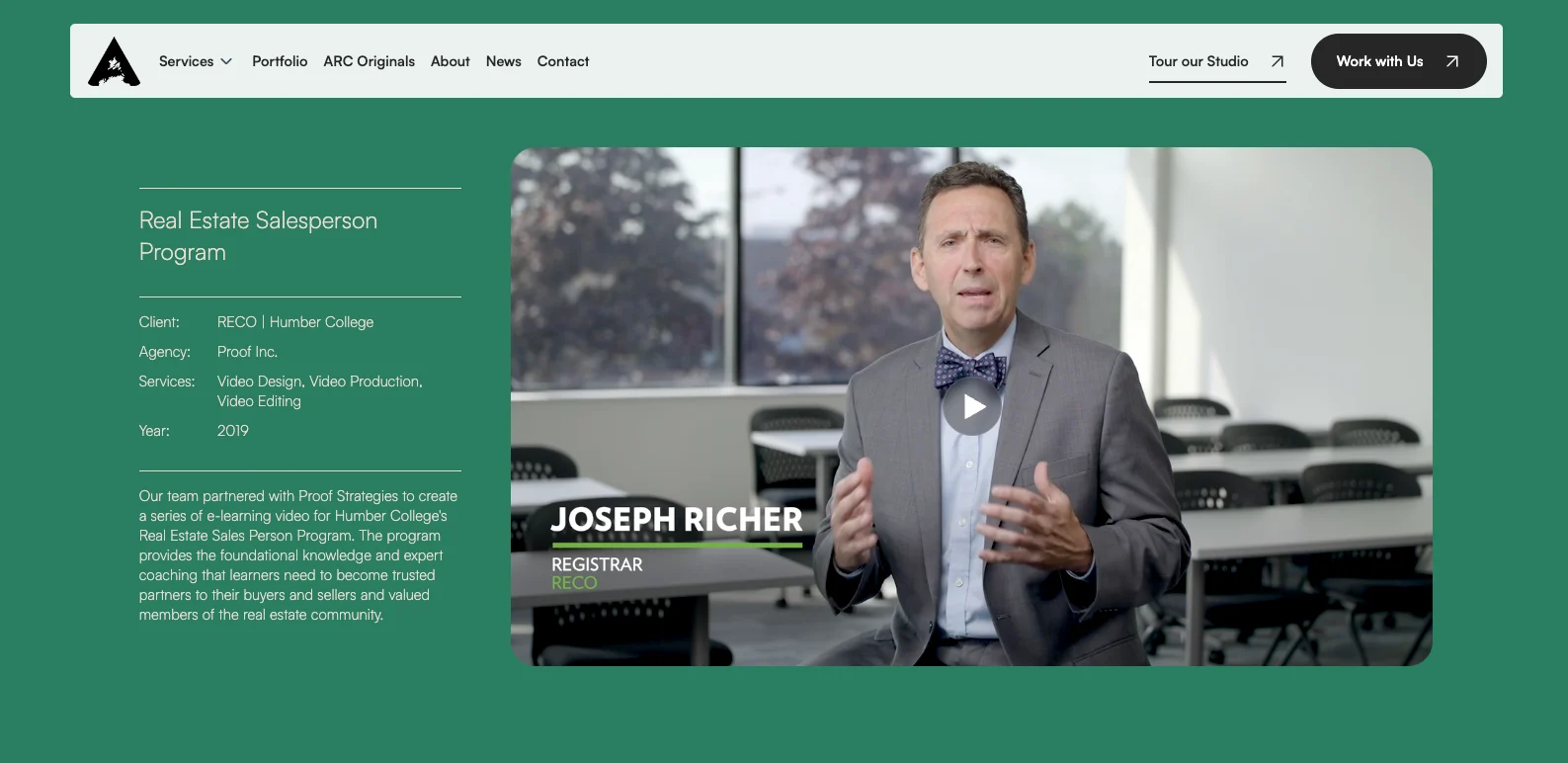Open the Contact menu item

563,61
